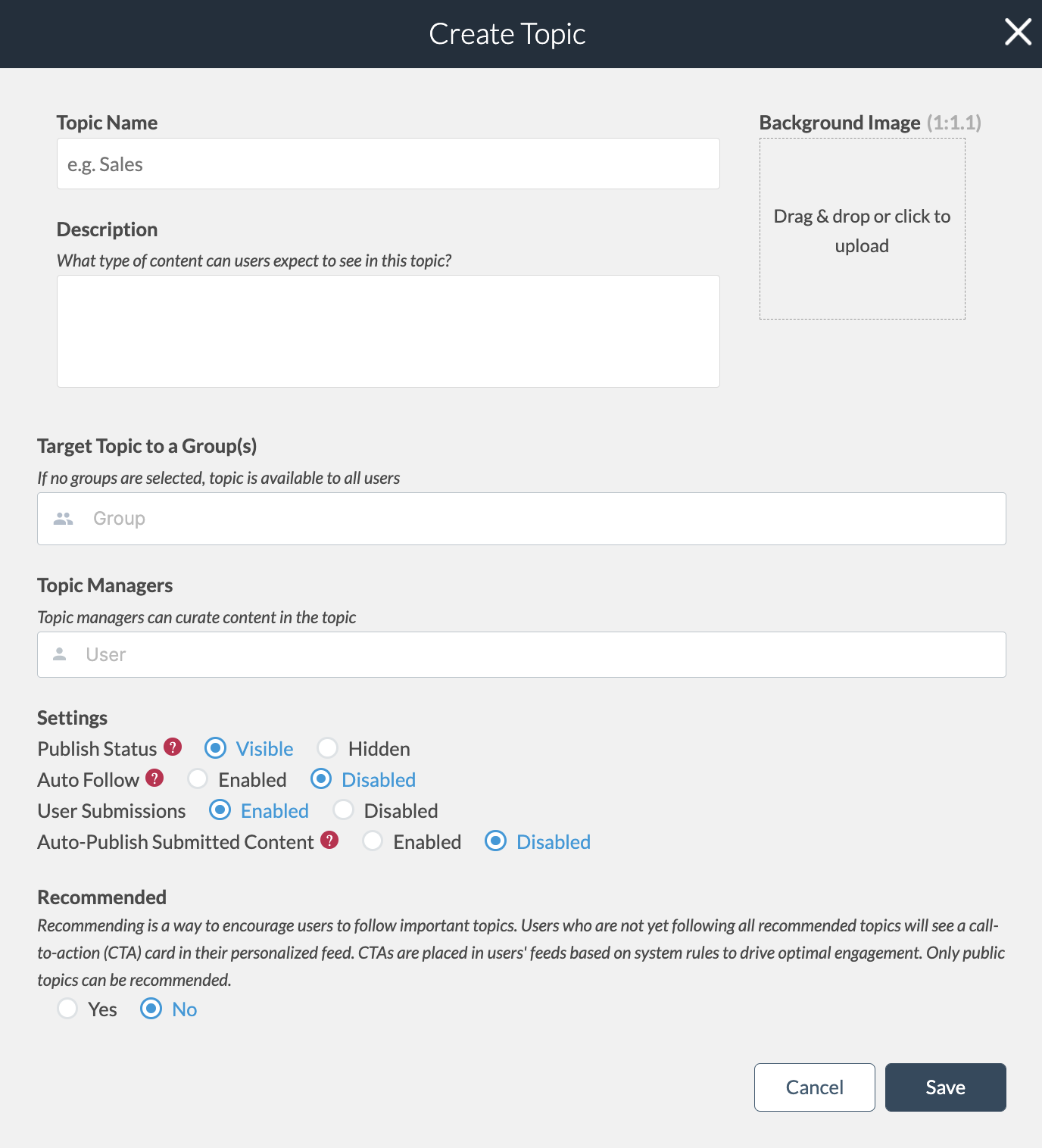The height and width of the screenshot is (1148, 1042).
Task: Click into the Description text area
Action: click(x=388, y=331)
